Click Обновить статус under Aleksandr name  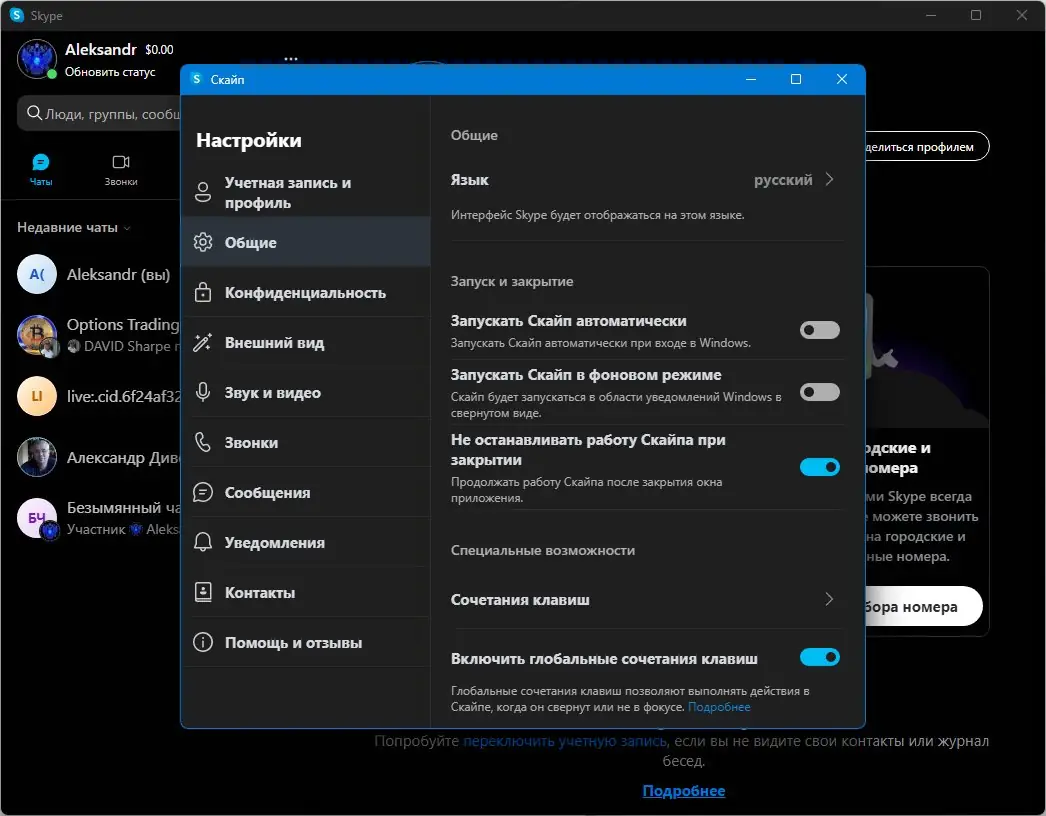coord(110,72)
